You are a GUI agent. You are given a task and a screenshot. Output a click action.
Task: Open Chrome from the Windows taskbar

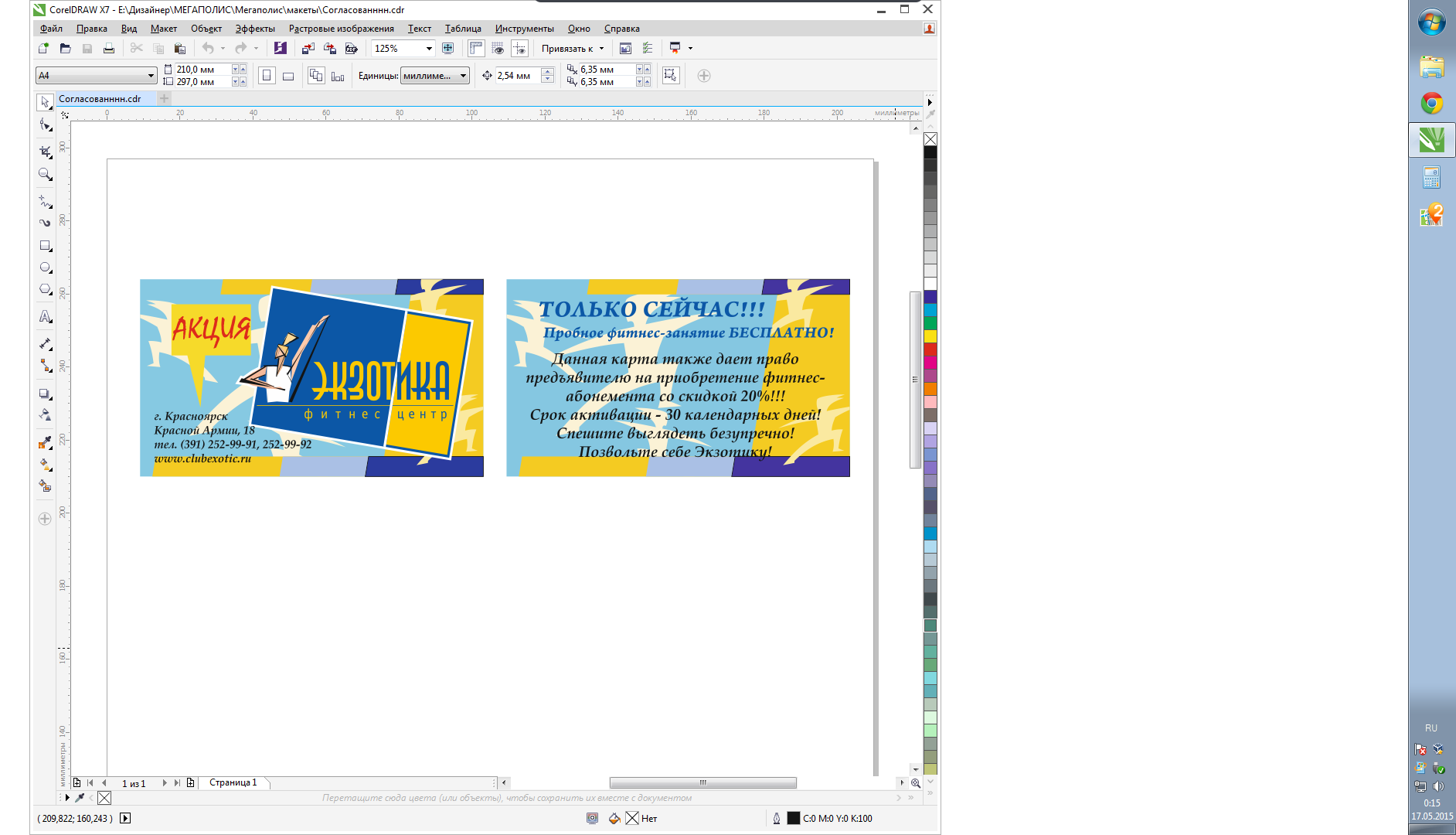pos(1431,104)
